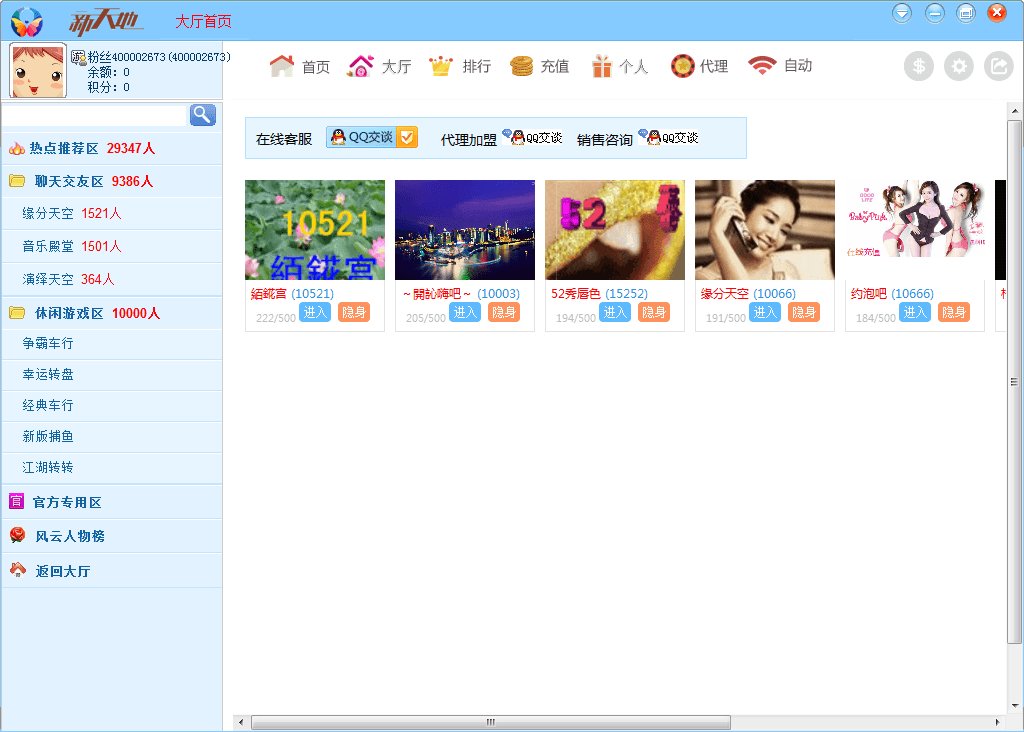This screenshot has height=732, width=1024.
Task: Open 排行 ranking with crown icon
Action: (460, 67)
